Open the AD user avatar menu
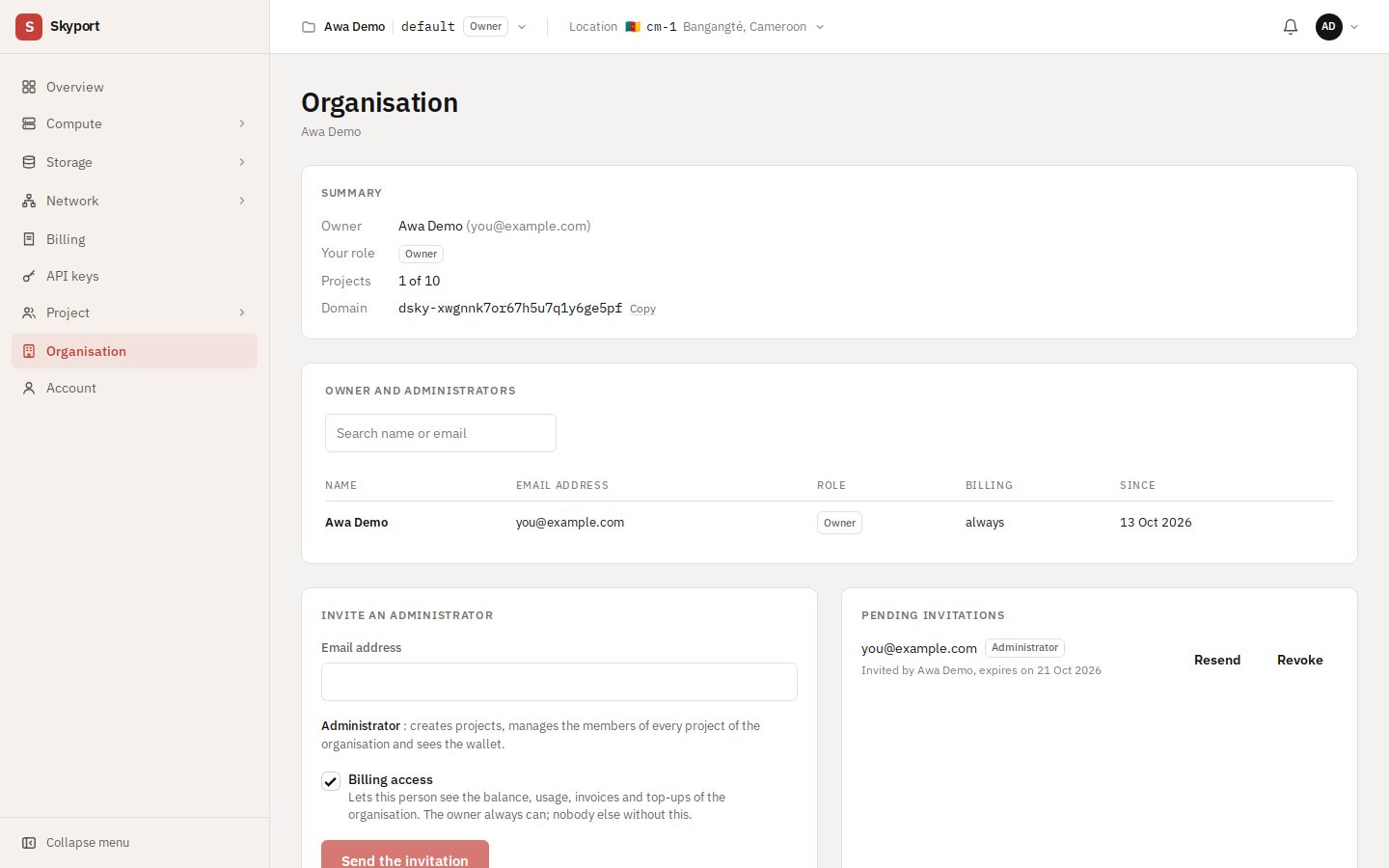This screenshot has height=868, width=1389. click(1329, 27)
